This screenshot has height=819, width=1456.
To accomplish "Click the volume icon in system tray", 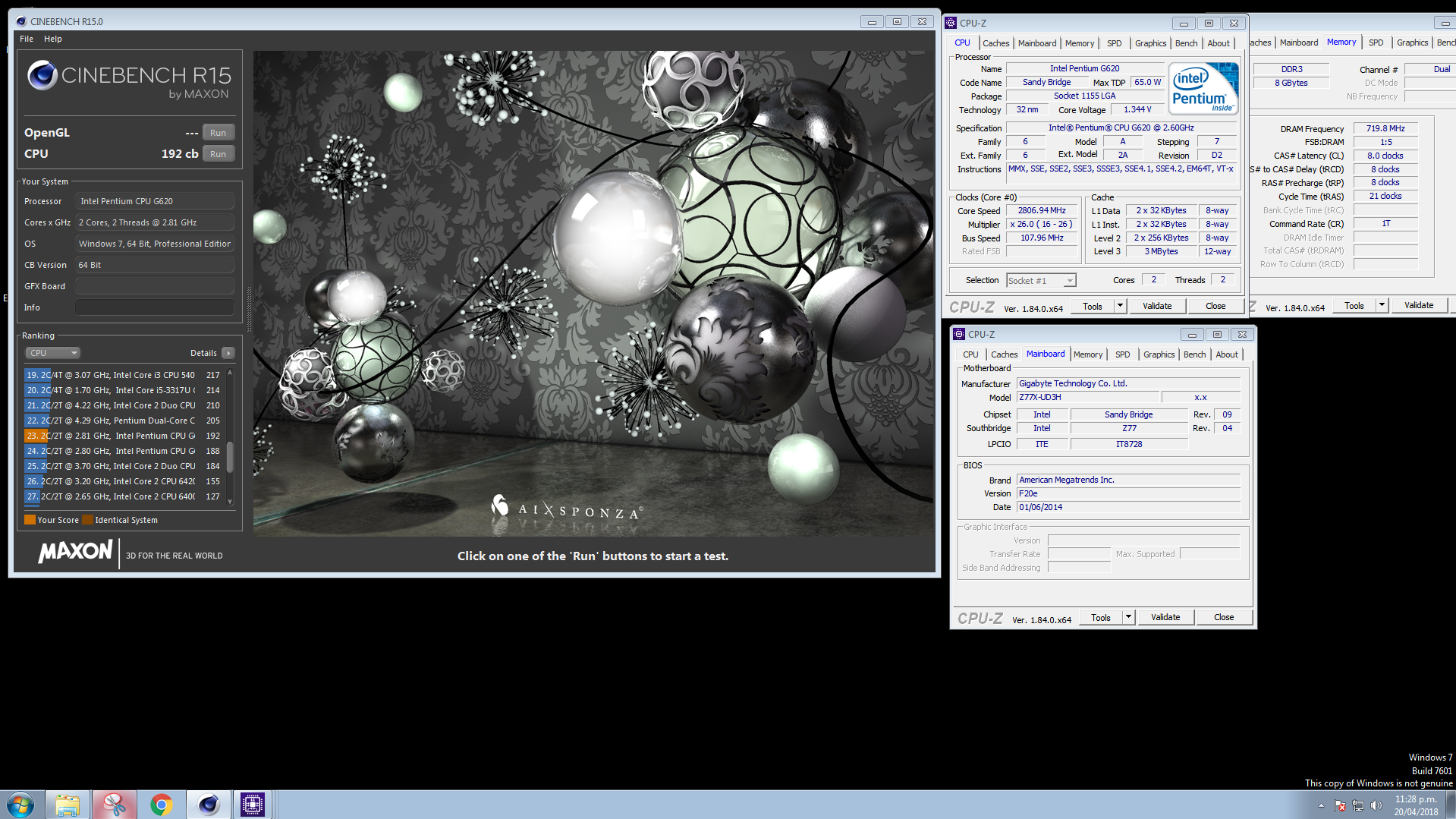I will pyautogui.click(x=1376, y=805).
